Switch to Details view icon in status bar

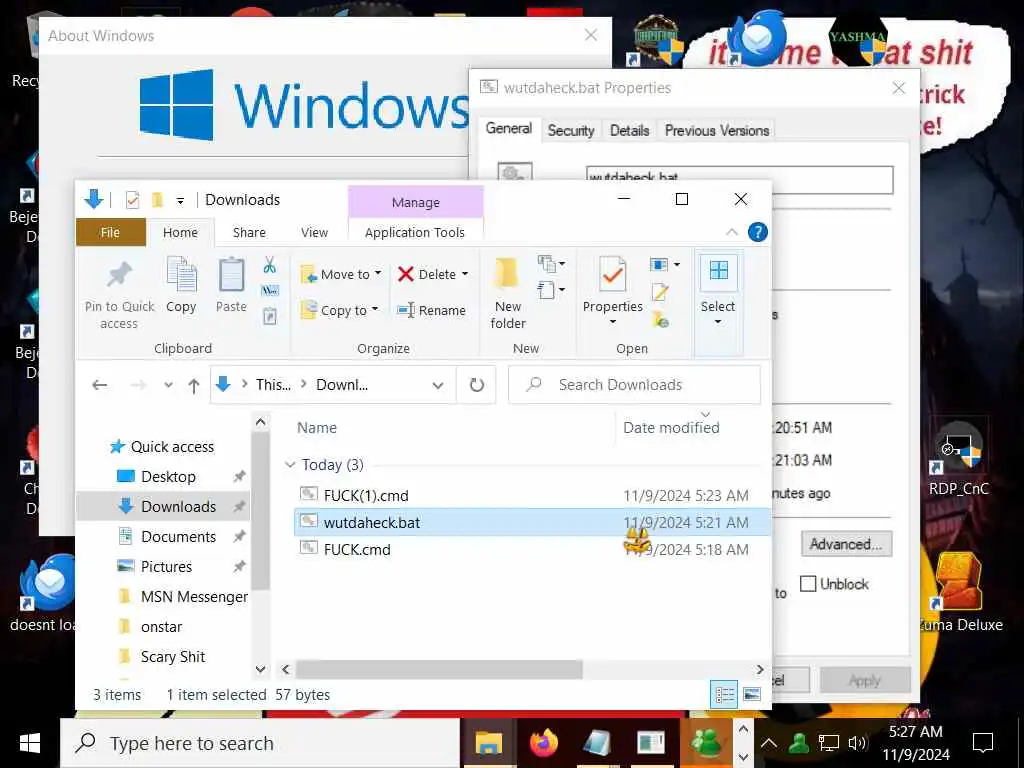pos(724,695)
